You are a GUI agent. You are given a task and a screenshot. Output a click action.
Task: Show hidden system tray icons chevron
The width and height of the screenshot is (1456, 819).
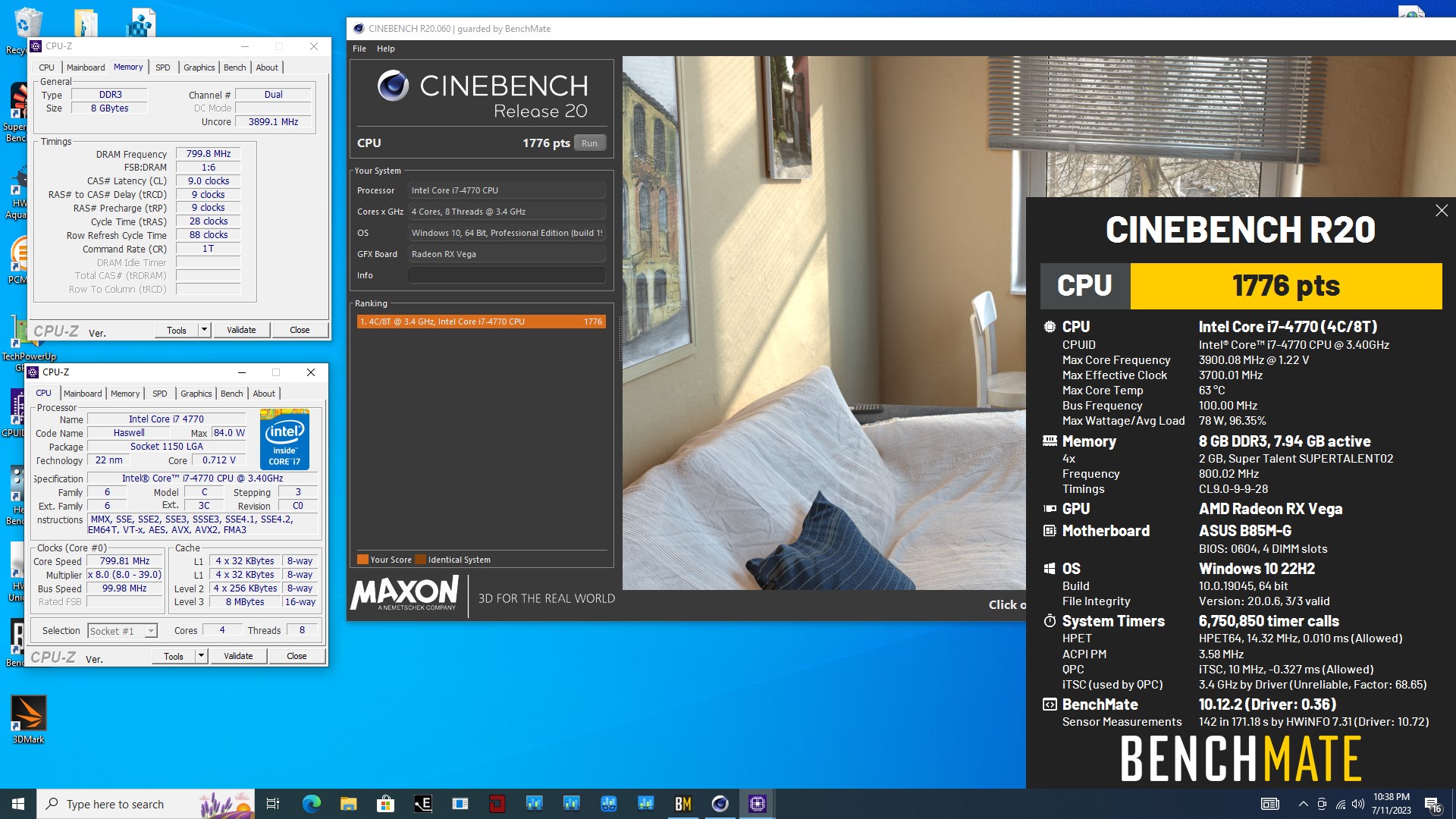[x=1303, y=804]
